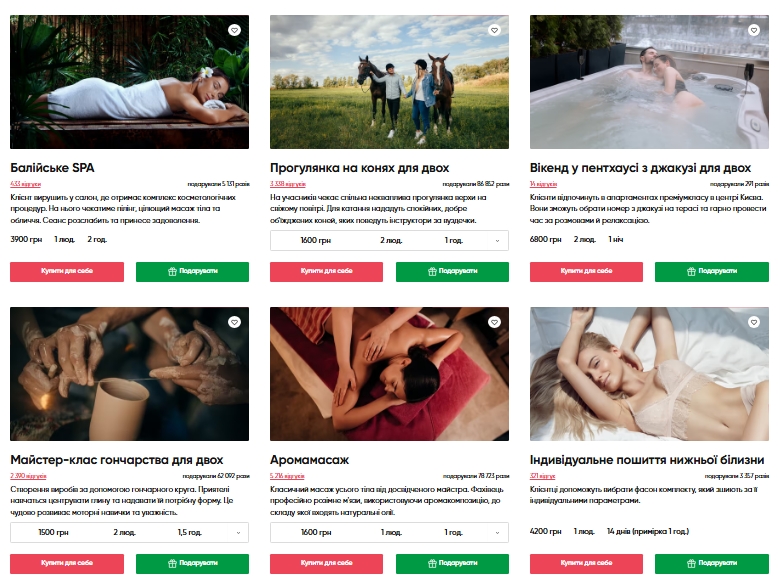Viewport: 778px width, 578px height.
Task: Click Купити для себе under Балійське SPA
Action: click(67, 272)
